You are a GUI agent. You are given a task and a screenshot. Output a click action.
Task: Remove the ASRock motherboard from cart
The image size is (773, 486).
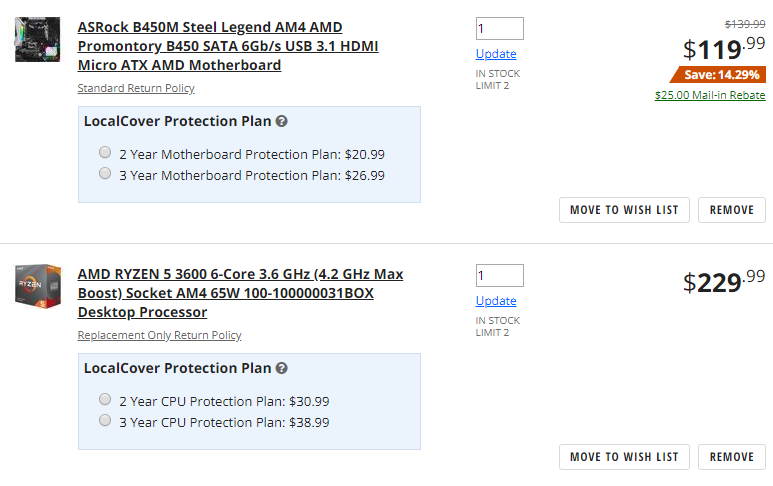coord(732,210)
